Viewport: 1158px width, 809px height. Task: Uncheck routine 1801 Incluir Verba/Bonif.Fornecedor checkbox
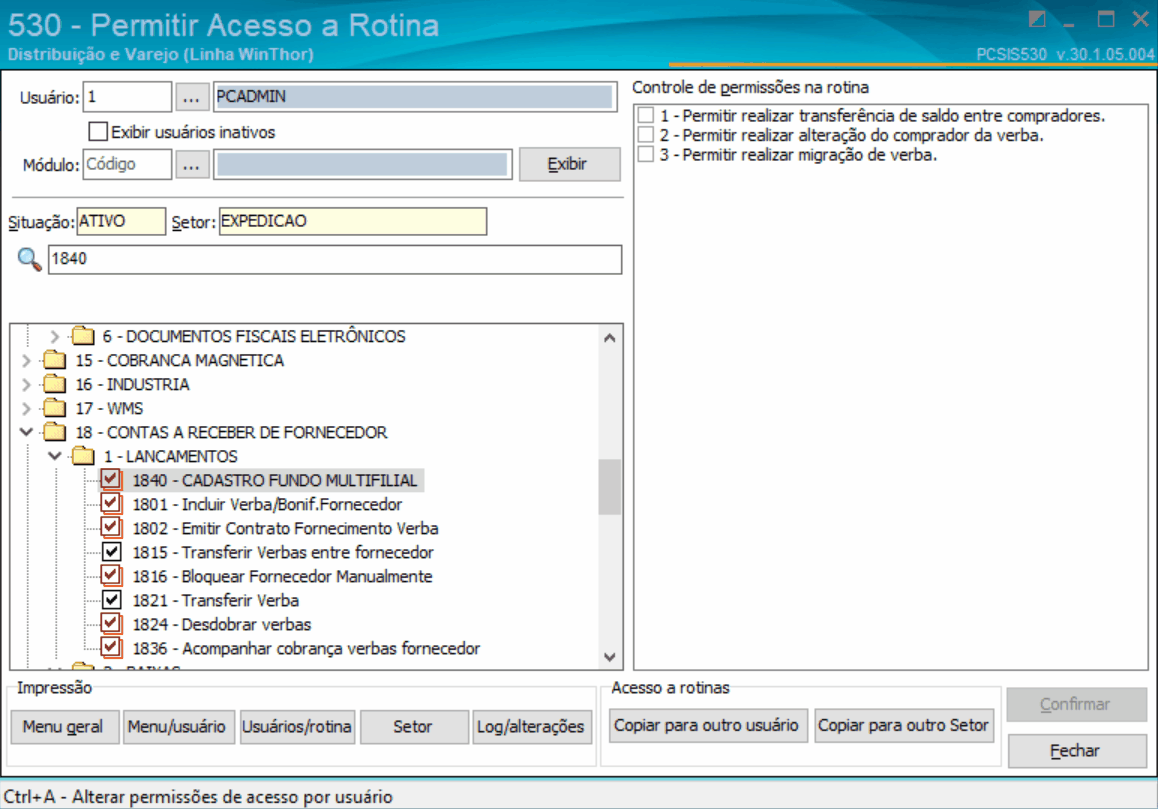[x=111, y=504]
